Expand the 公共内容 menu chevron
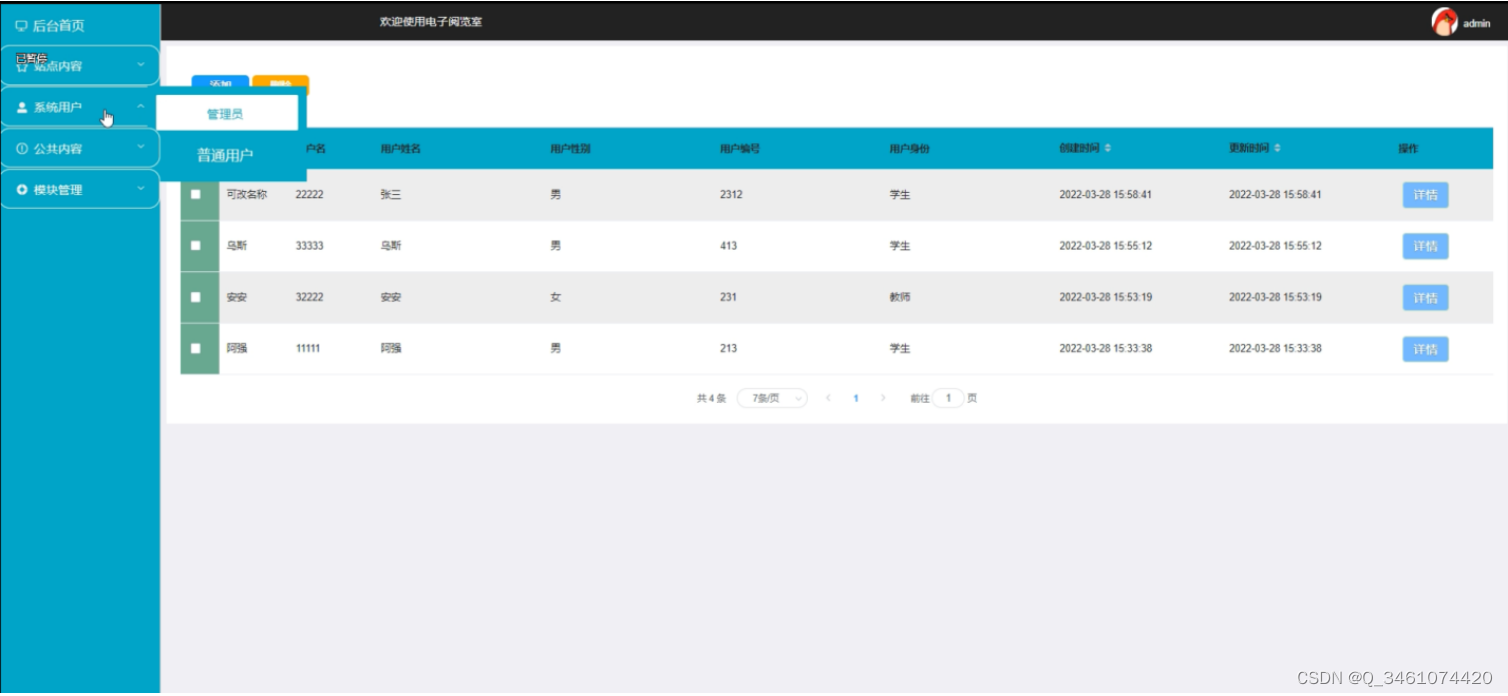 (141, 147)
